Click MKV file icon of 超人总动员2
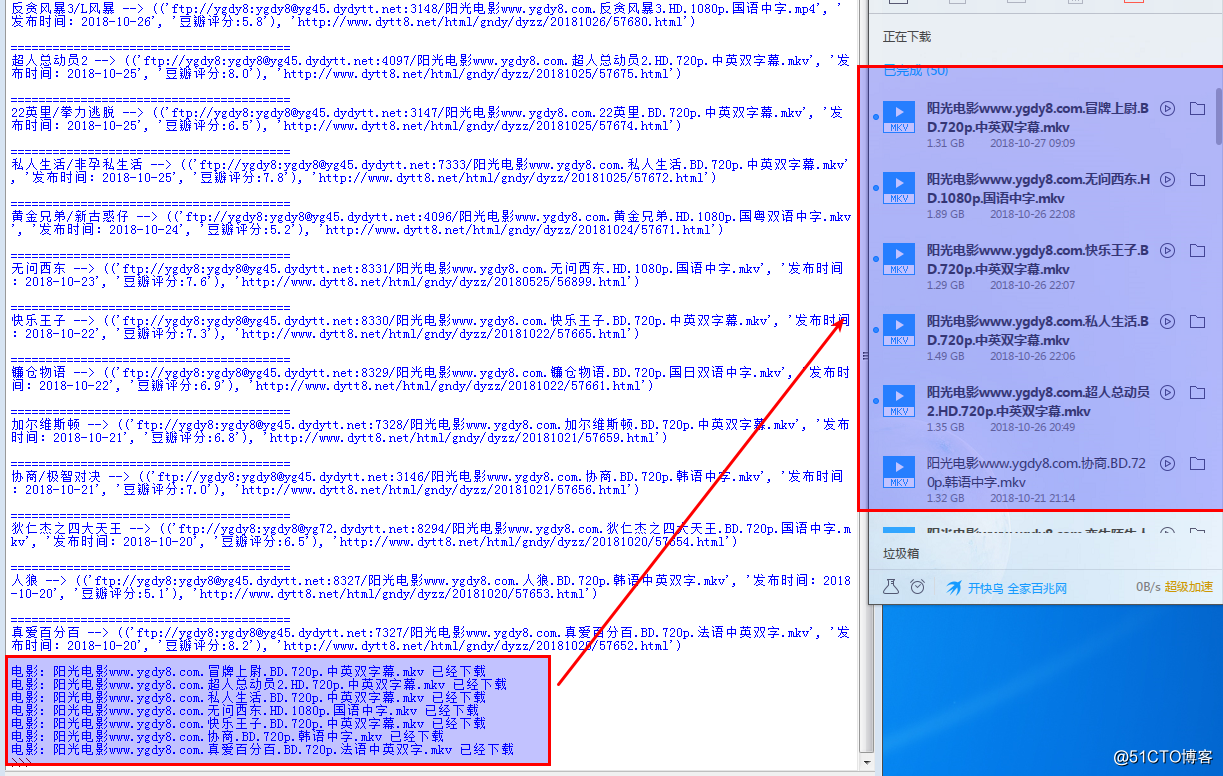 [899, 401]
